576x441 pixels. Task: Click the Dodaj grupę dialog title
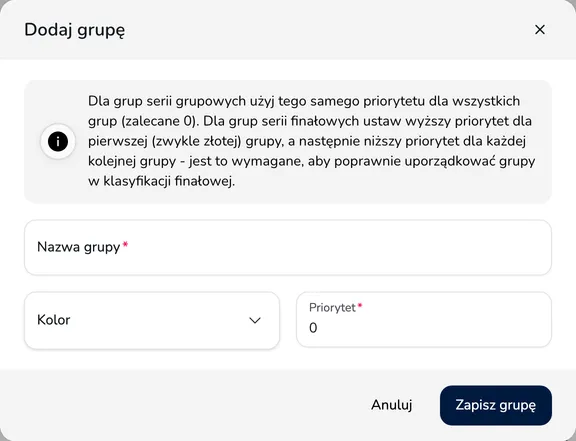75,30
